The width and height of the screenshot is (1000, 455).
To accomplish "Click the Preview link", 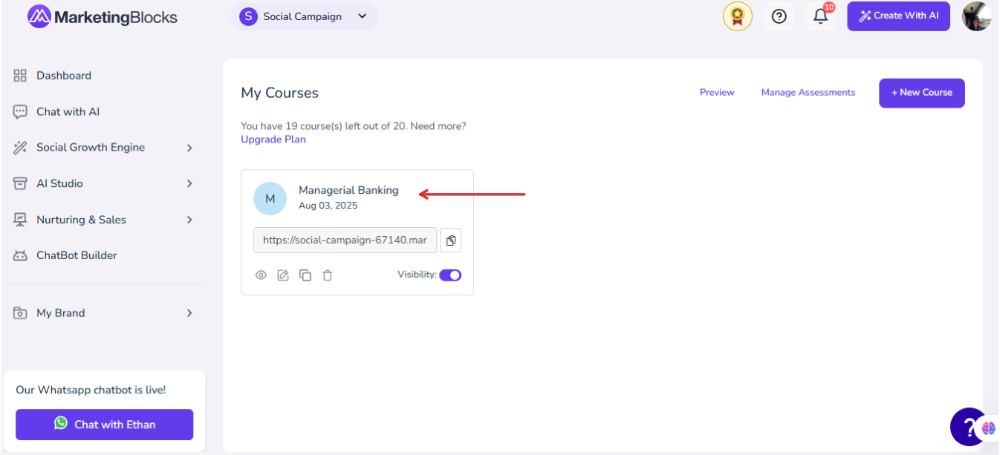I will coord(717,93).
